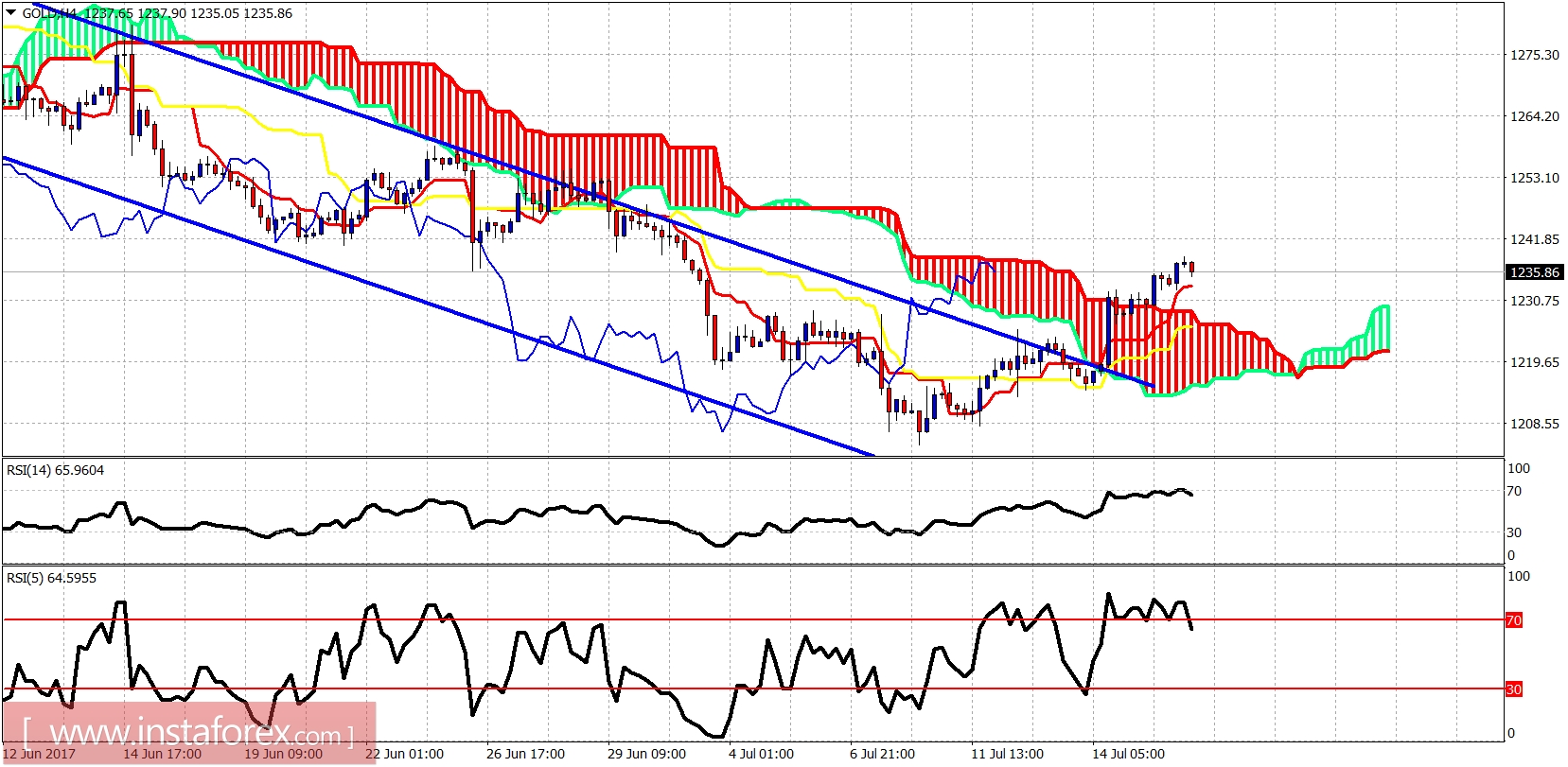
Task: Click the 4 Jul 01:00 time label
Action: pos(761,754)
